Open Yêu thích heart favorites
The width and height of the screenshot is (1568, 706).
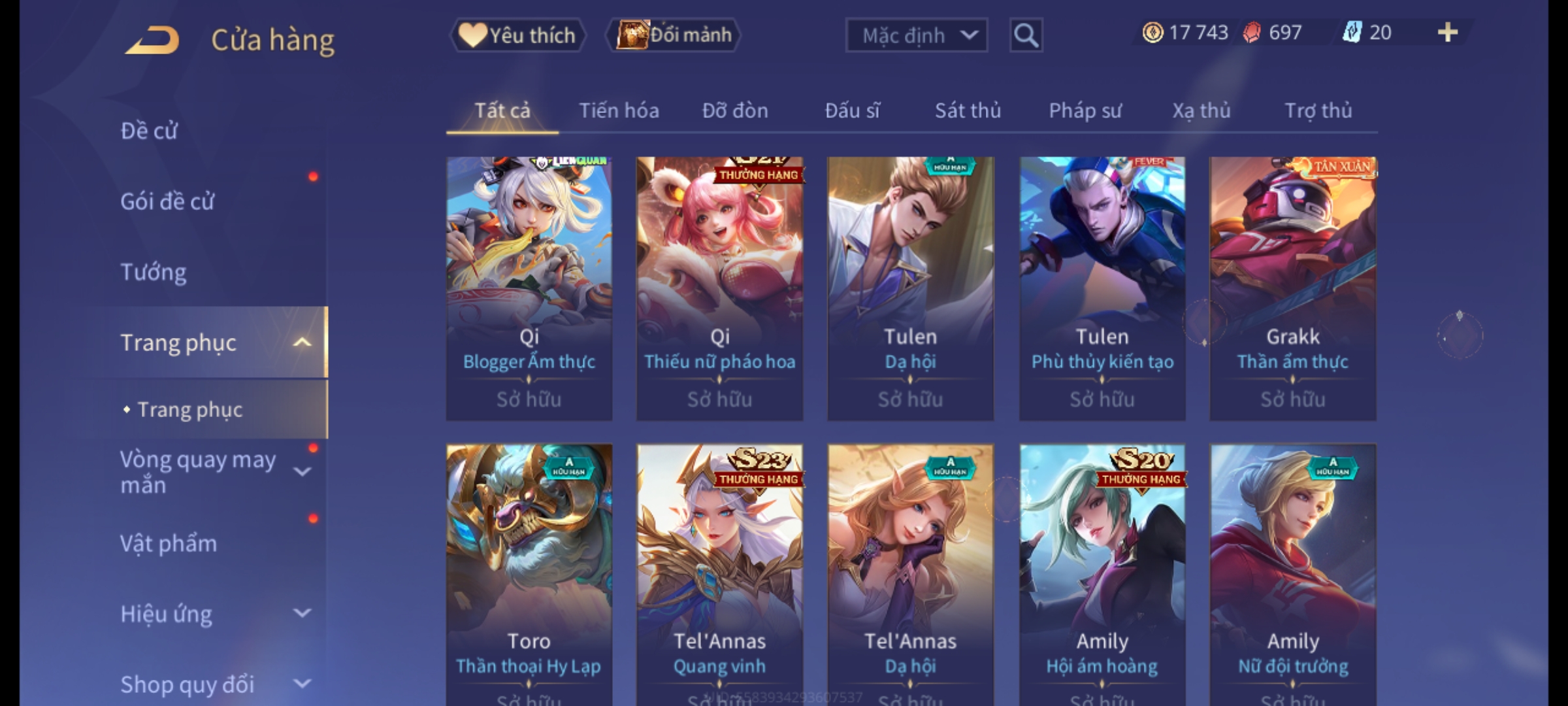pyautogui.click(x=517, y=35)
